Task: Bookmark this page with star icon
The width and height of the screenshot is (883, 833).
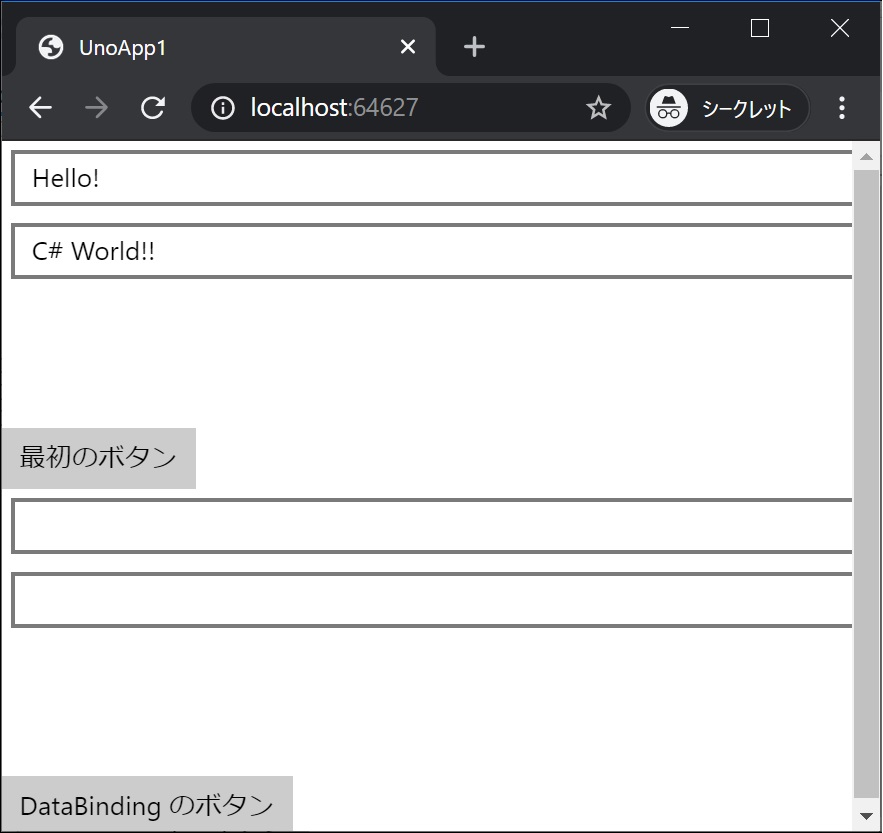Action: [598, 108]
